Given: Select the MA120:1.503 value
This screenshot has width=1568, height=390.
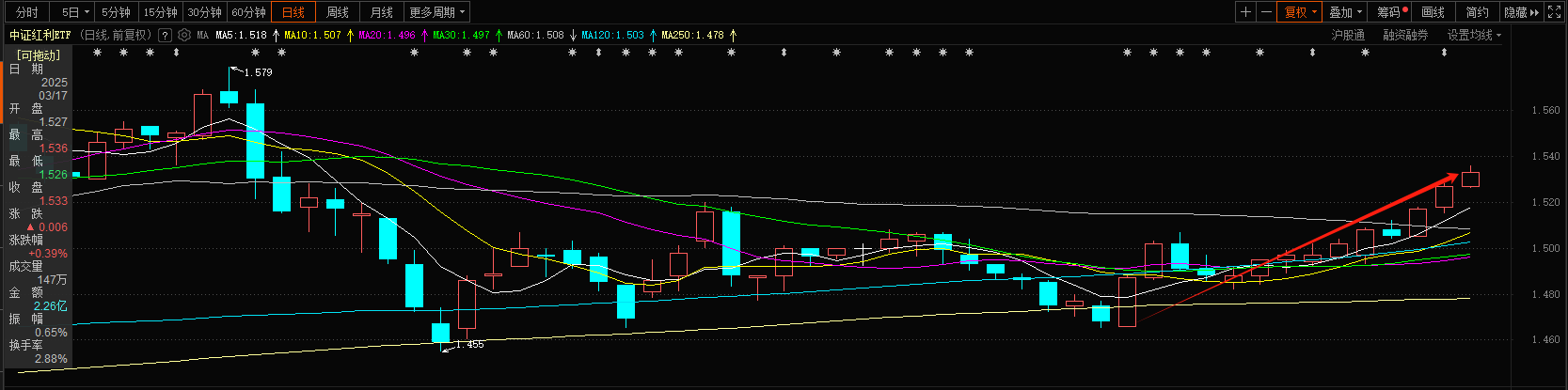Looking at the screenshot, I should pyautogui.click(x=613, y=35).
